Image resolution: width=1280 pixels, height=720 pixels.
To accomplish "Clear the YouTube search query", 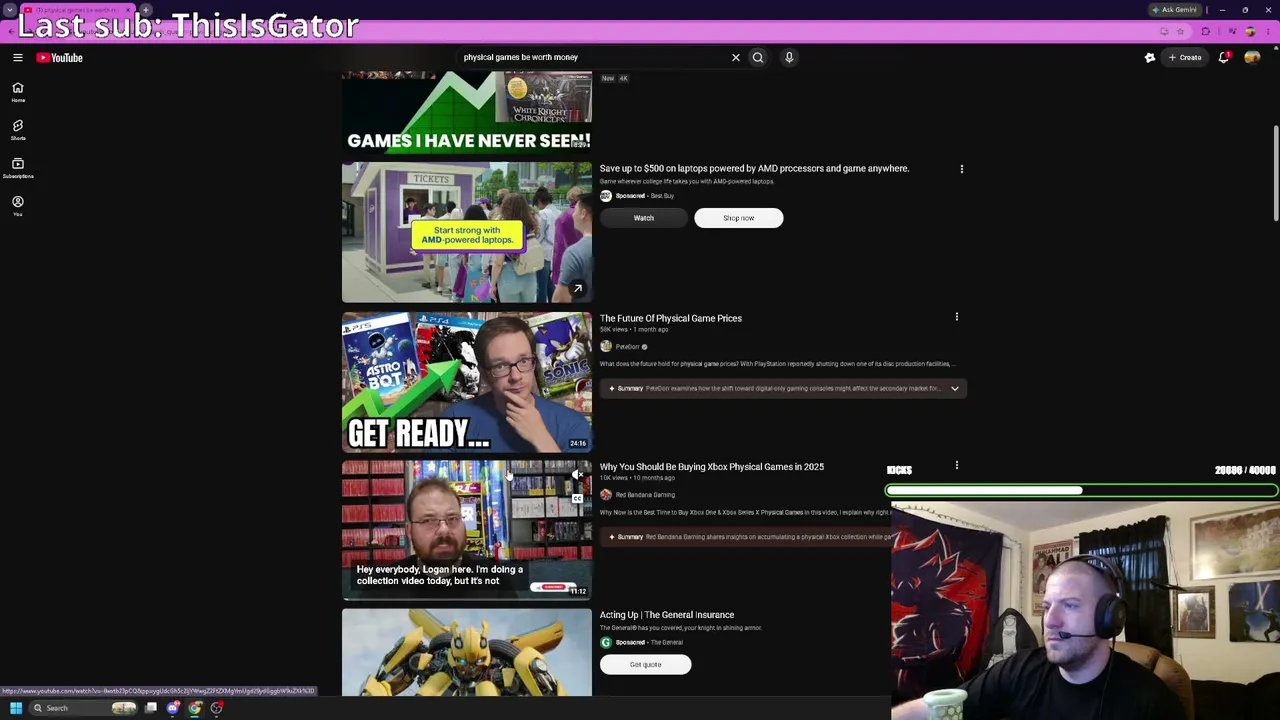I will pos(736,57).
